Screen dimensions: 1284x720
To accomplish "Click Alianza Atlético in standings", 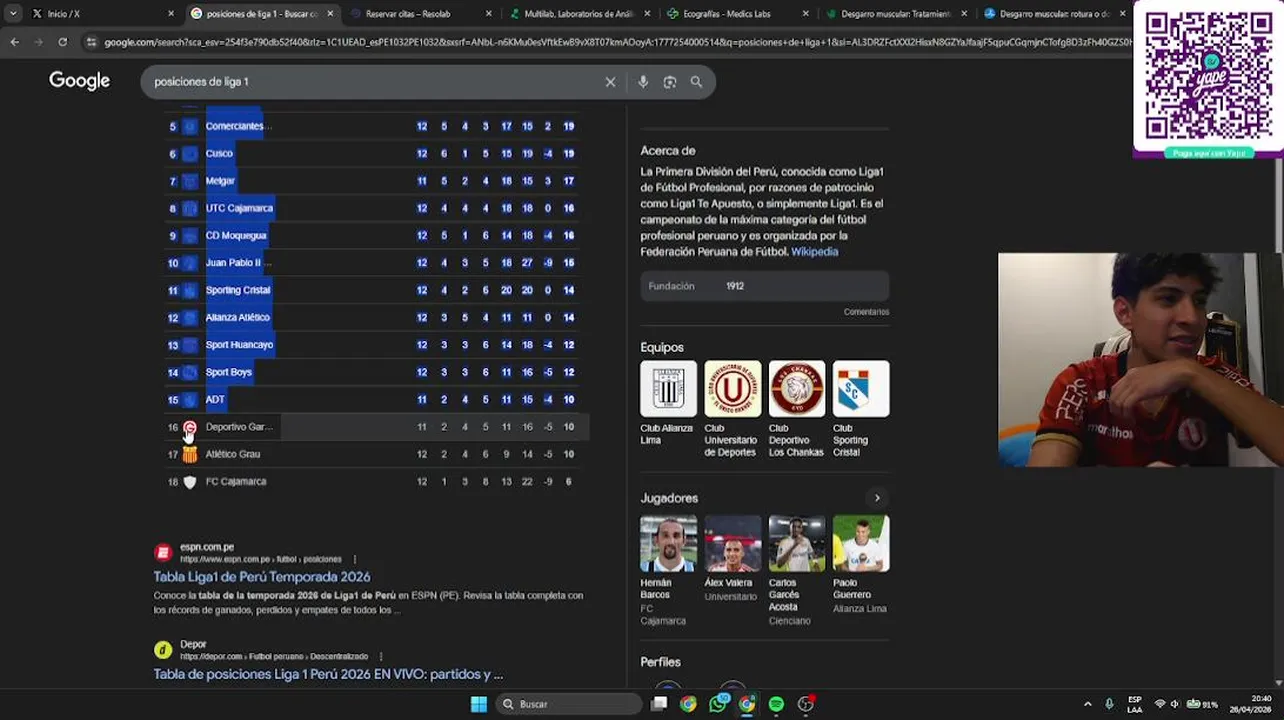I will click(237, 317).
